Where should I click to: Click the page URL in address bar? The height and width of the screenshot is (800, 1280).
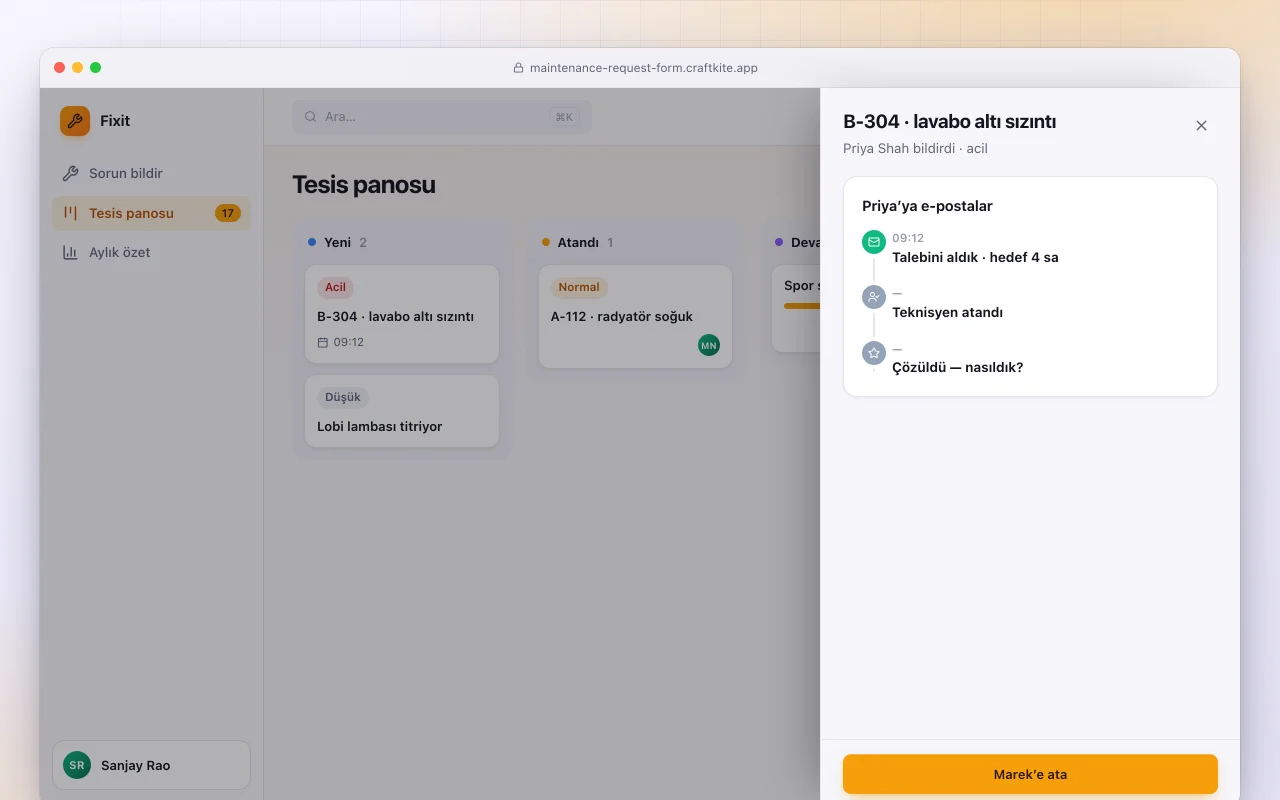click(643, 68)
